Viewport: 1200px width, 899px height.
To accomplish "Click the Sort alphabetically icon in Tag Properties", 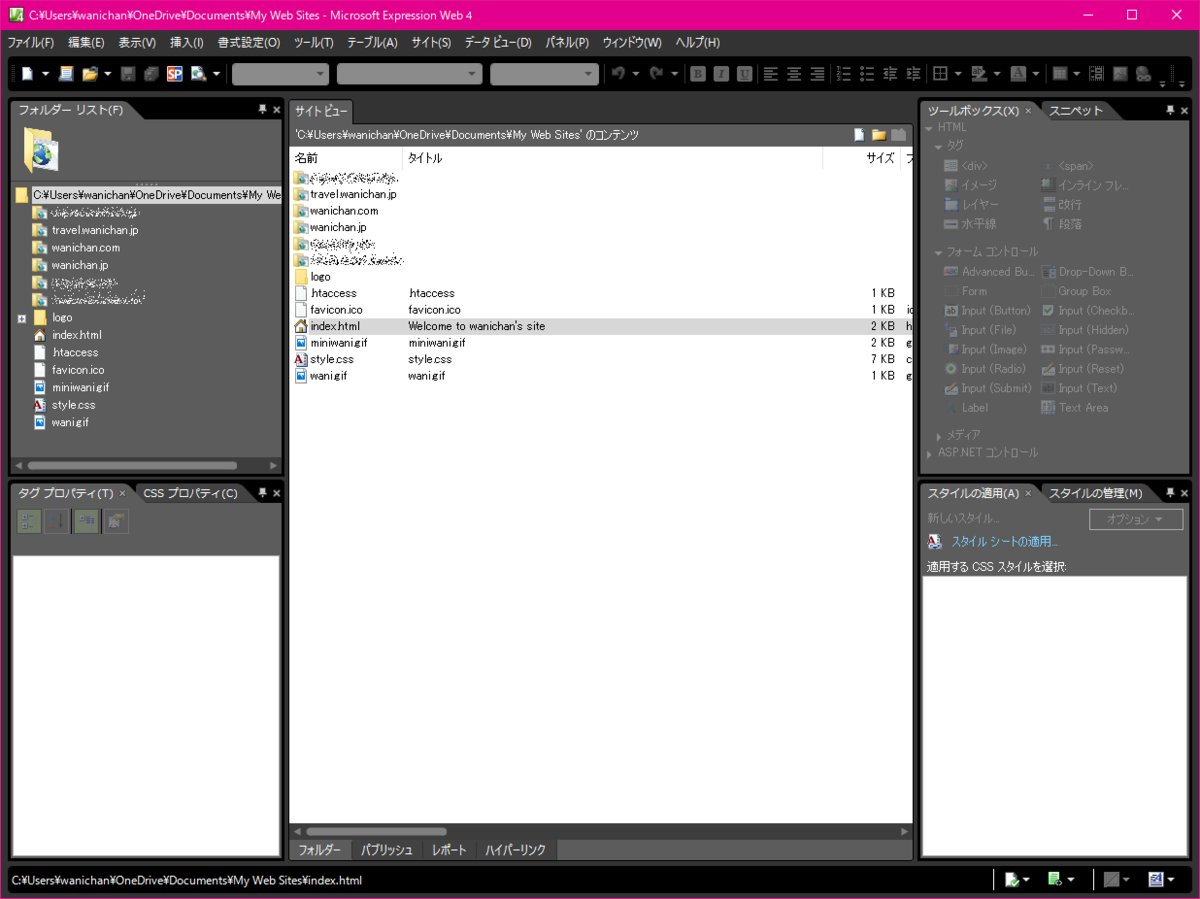I will click(x=57, y=521).
